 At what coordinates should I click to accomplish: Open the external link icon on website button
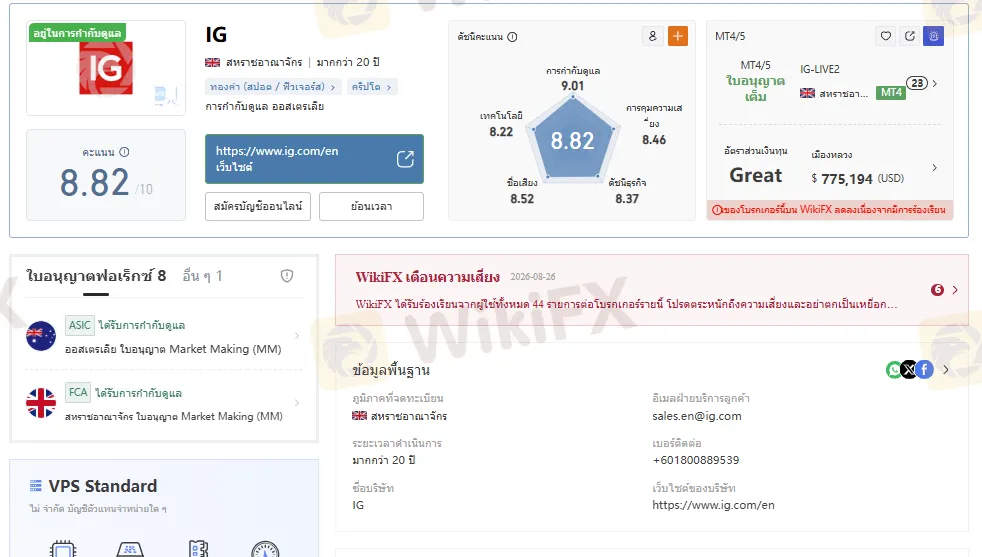tap(405, 159)
